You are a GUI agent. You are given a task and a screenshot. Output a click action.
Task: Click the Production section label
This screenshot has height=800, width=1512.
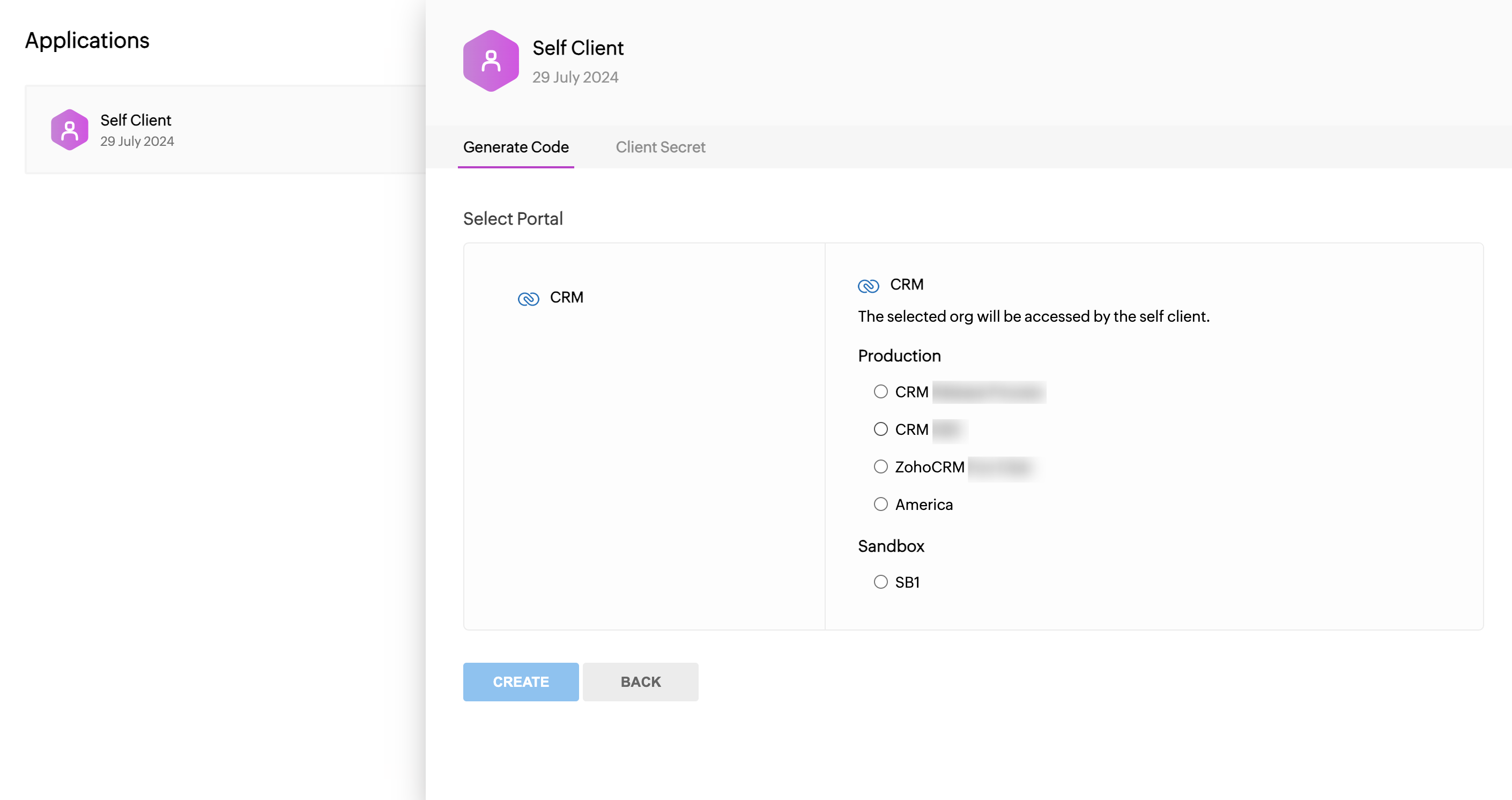899,355
